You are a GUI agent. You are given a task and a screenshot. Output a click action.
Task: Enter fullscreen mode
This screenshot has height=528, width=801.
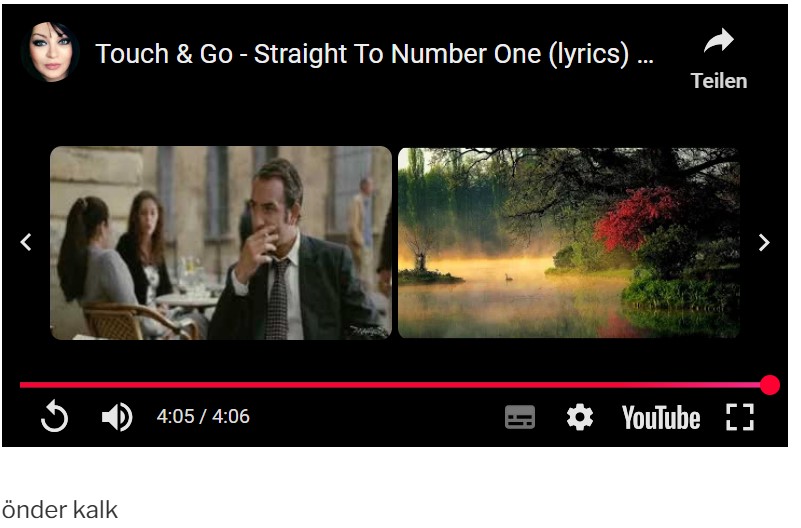(x=740, y=417)
